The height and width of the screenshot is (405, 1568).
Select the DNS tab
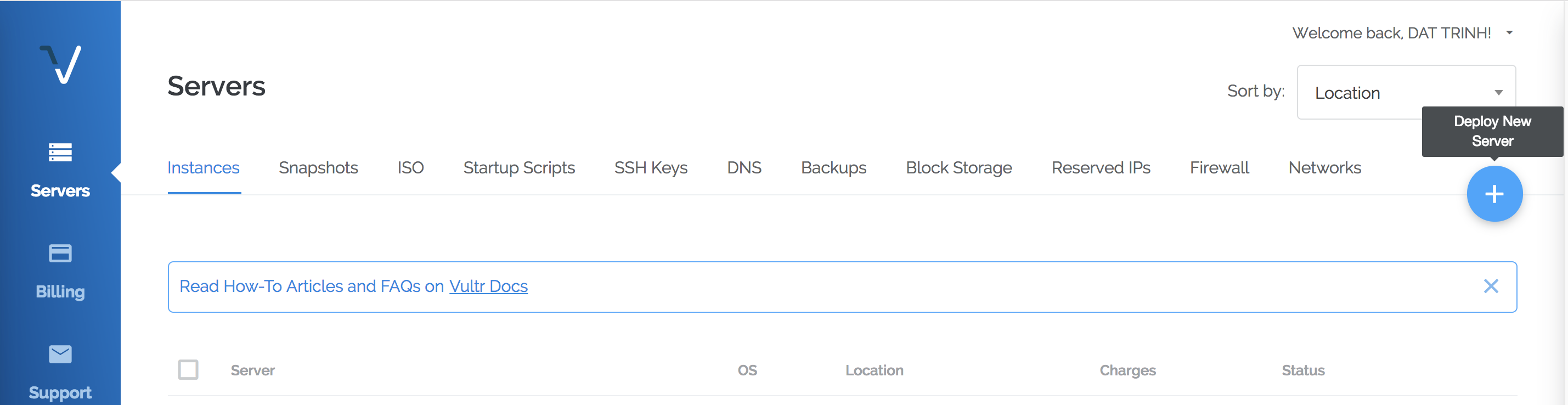click(744, 168)
